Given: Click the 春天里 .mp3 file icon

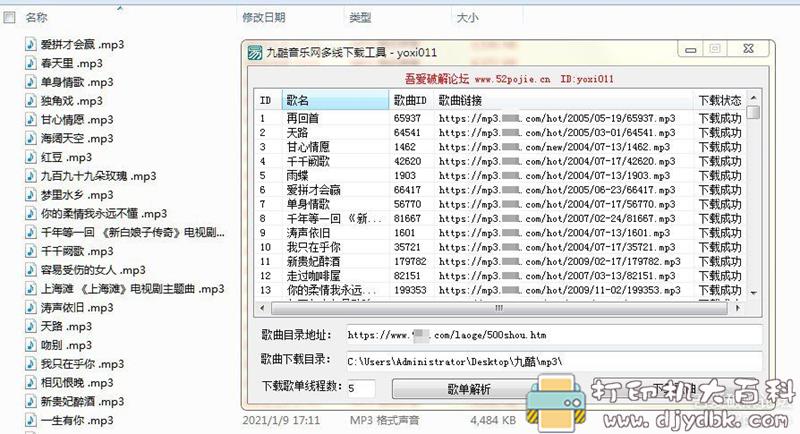Looking at the screenshot, I should point(31,63).
